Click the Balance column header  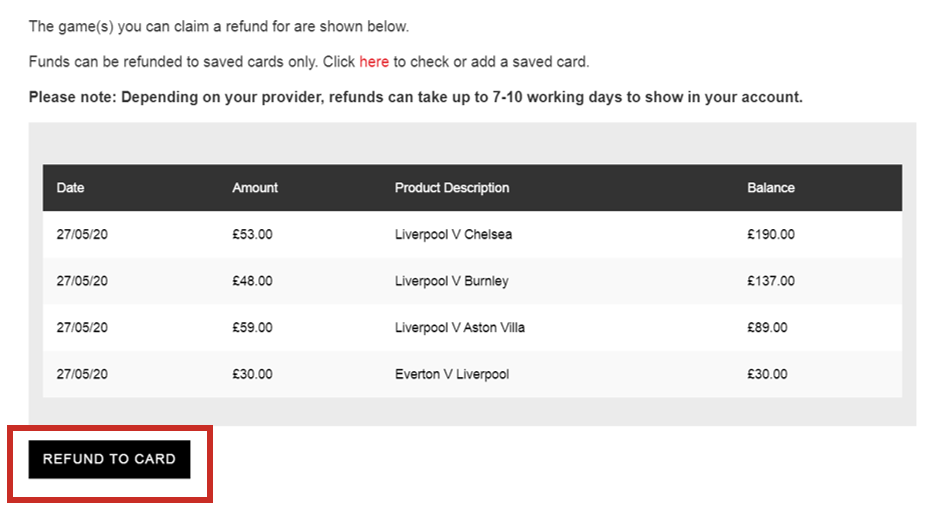[771, 188]
